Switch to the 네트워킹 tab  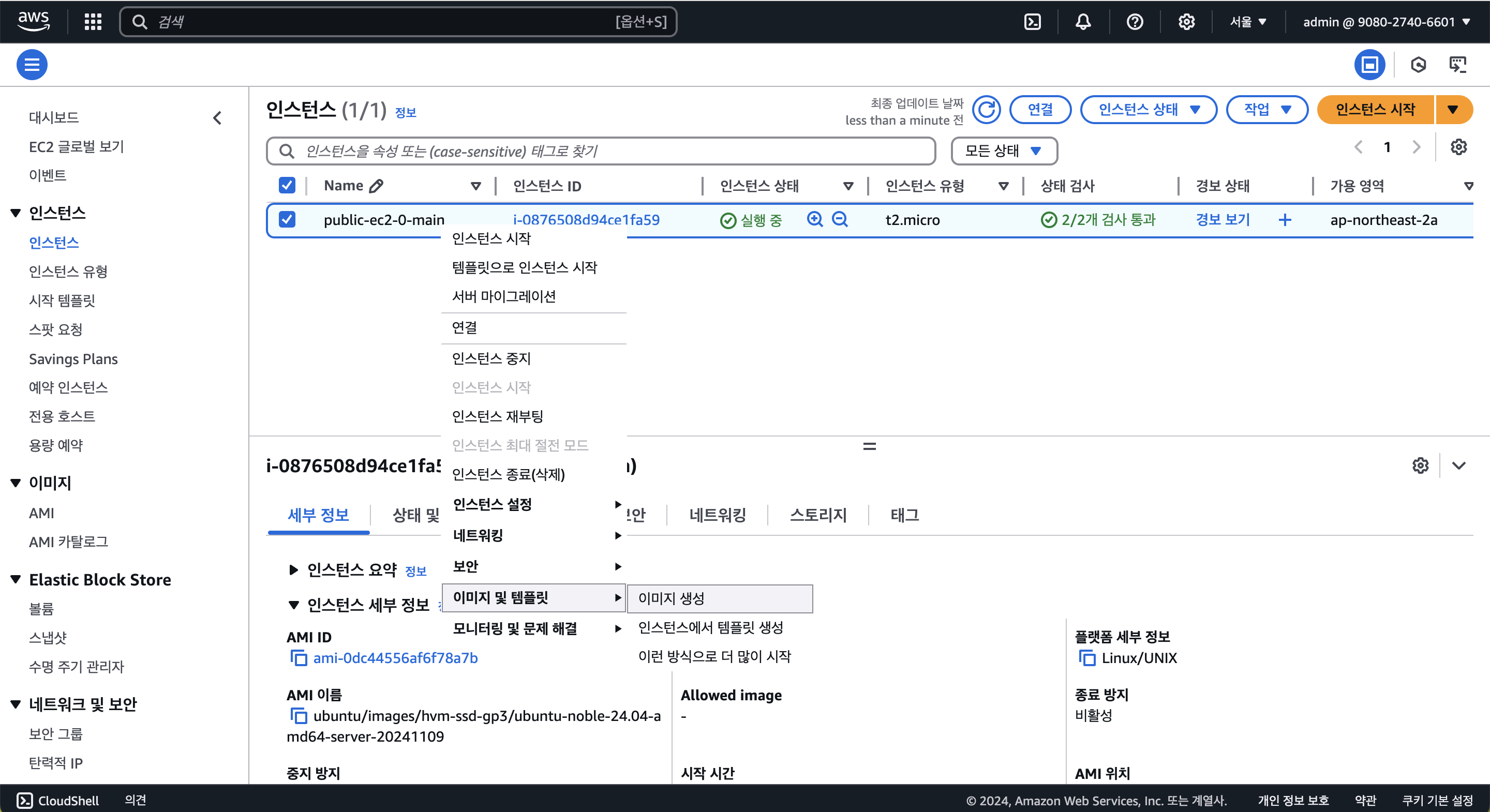[x=717, y=514]
